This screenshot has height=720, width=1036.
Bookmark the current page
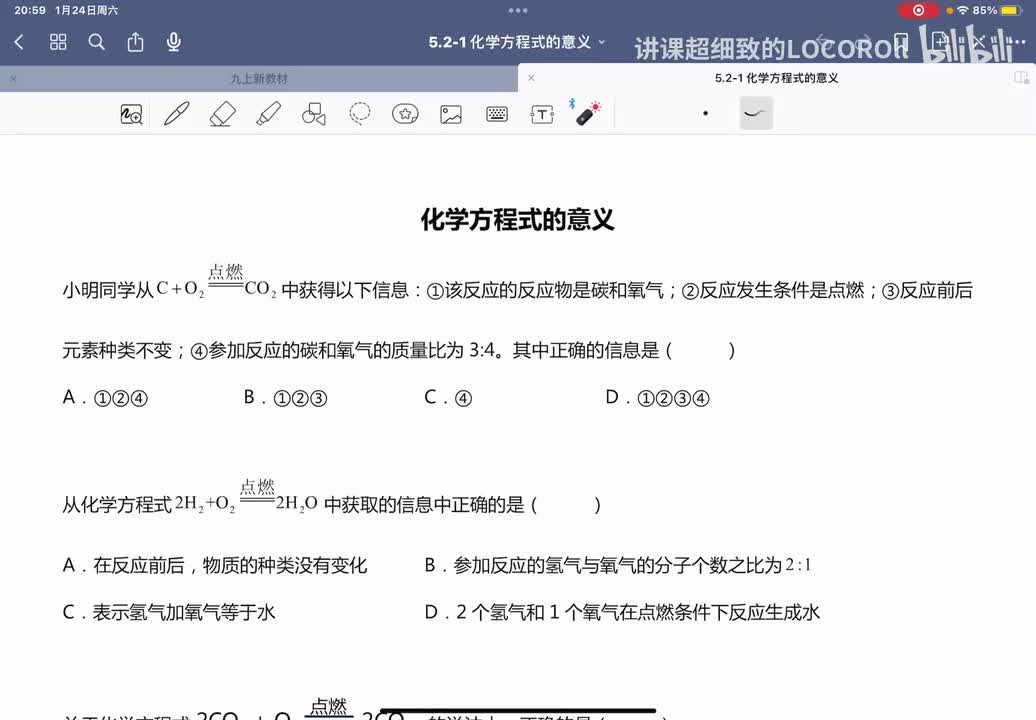point(901,42)
